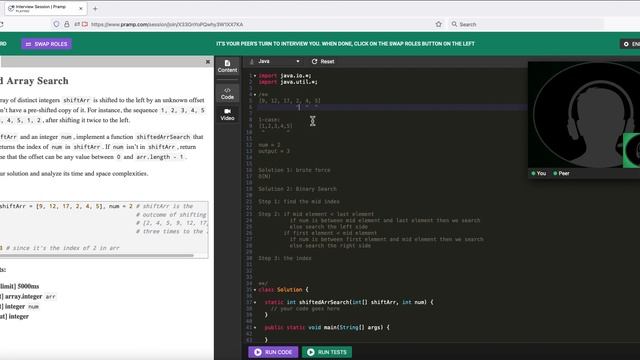The height and width of the screenshot is (360, 640).
Task: Click 'Solution 2: Binary Search' comment line
Action: point(297,189)
